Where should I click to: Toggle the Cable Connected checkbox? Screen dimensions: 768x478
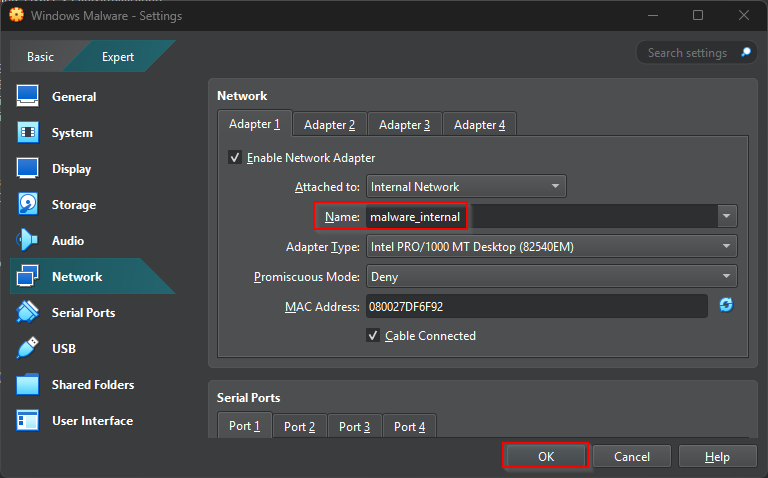point(373,335)
